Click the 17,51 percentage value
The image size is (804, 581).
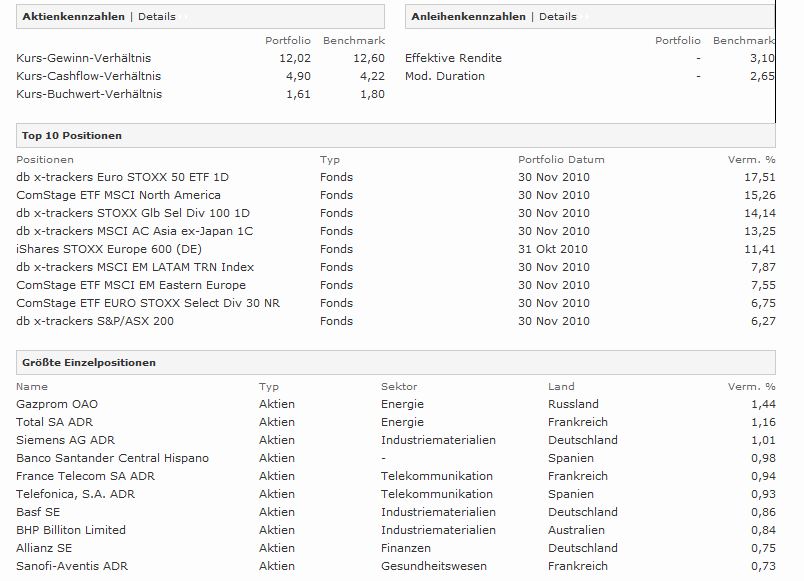760,177
